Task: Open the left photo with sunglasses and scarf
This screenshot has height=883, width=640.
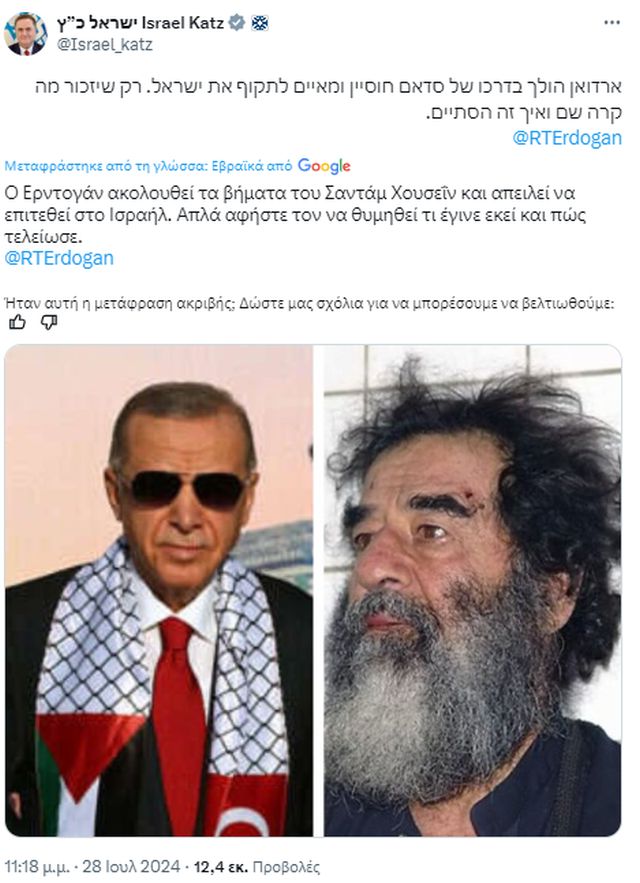Action: click(159, 590)
